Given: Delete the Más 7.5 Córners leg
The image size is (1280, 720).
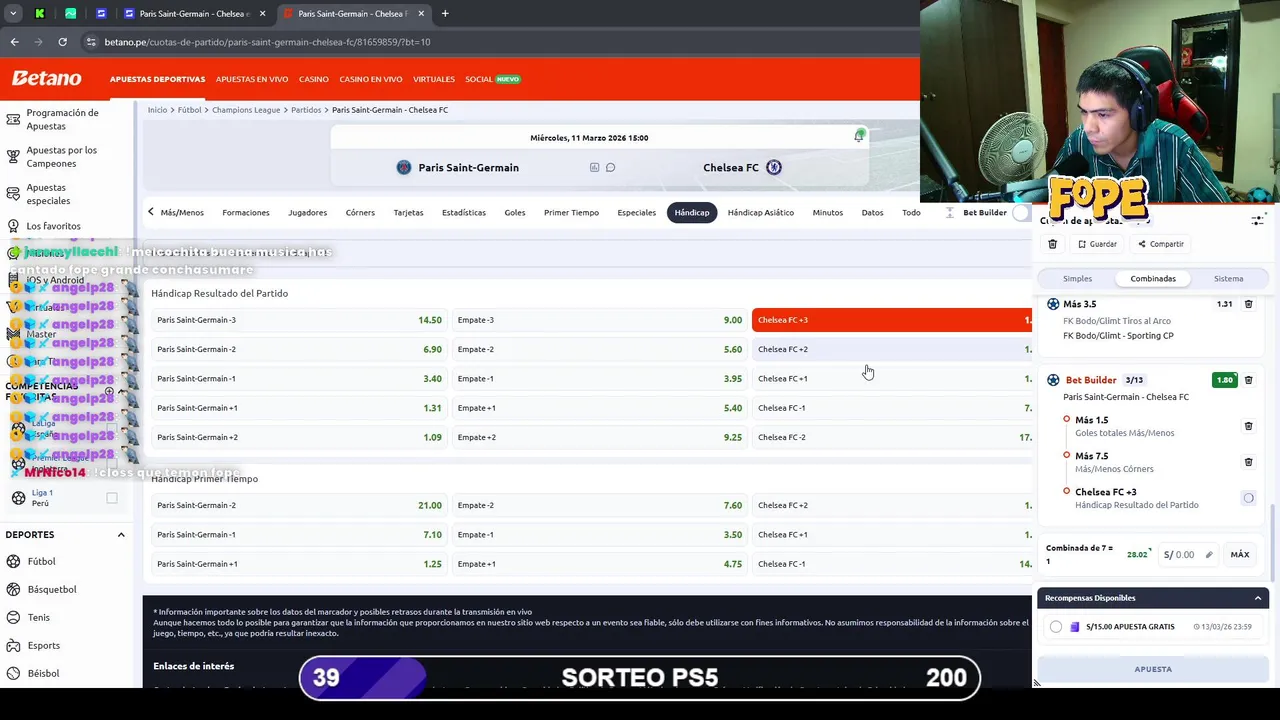Looking at the screenshot, I should tap(1248, 462).
